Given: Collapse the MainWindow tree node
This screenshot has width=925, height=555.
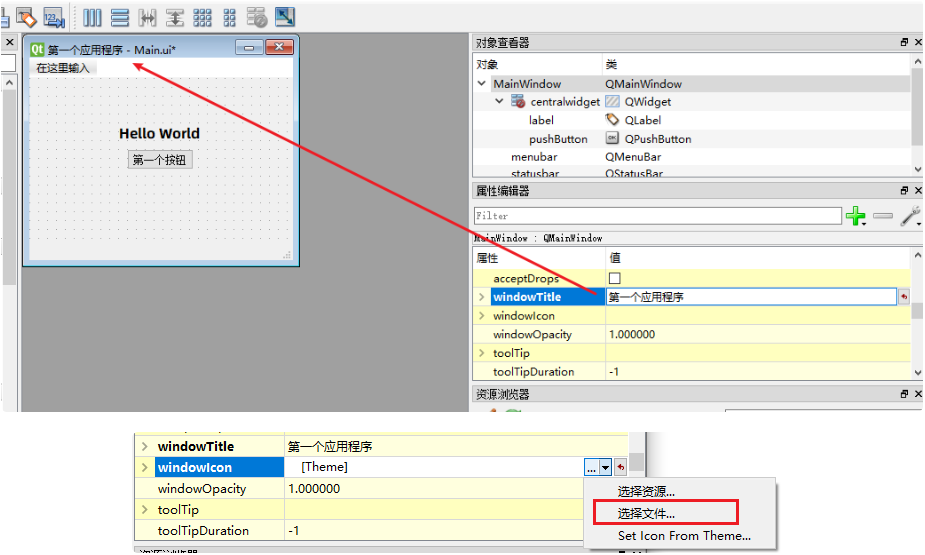Looking at the screenshot, I should 482,84.
